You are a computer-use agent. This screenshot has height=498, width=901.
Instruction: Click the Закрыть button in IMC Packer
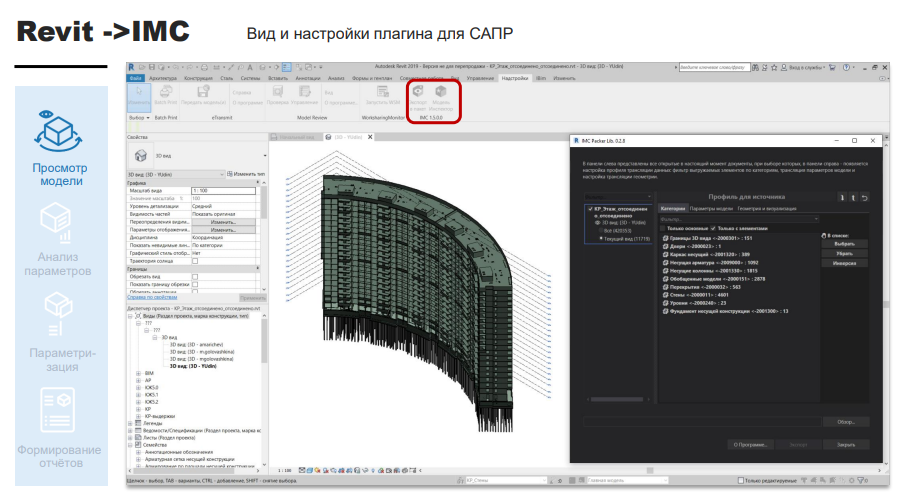coord(845,445)
